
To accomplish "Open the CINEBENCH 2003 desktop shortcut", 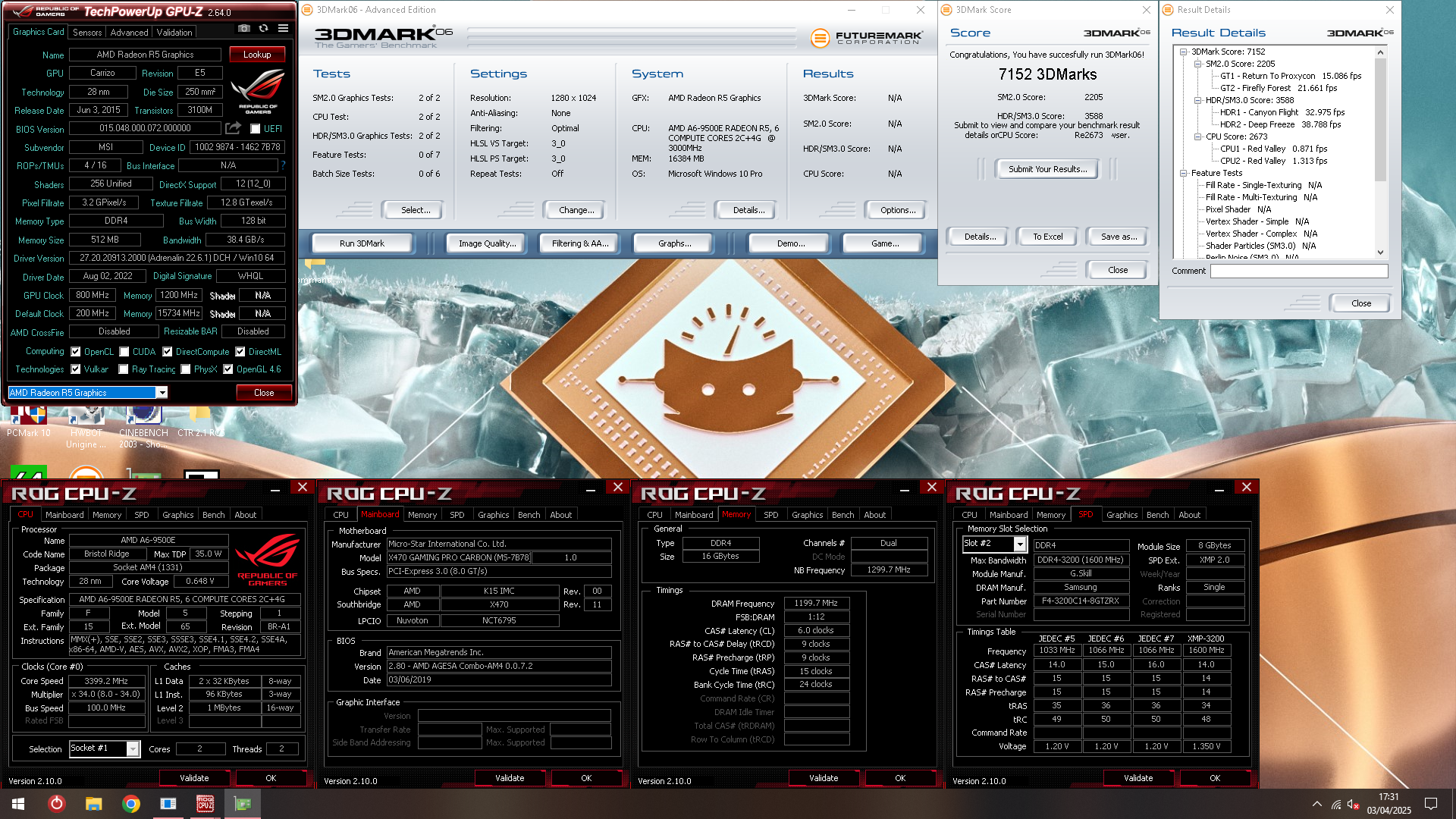I will pyautogui.click(x=143, y=427).
